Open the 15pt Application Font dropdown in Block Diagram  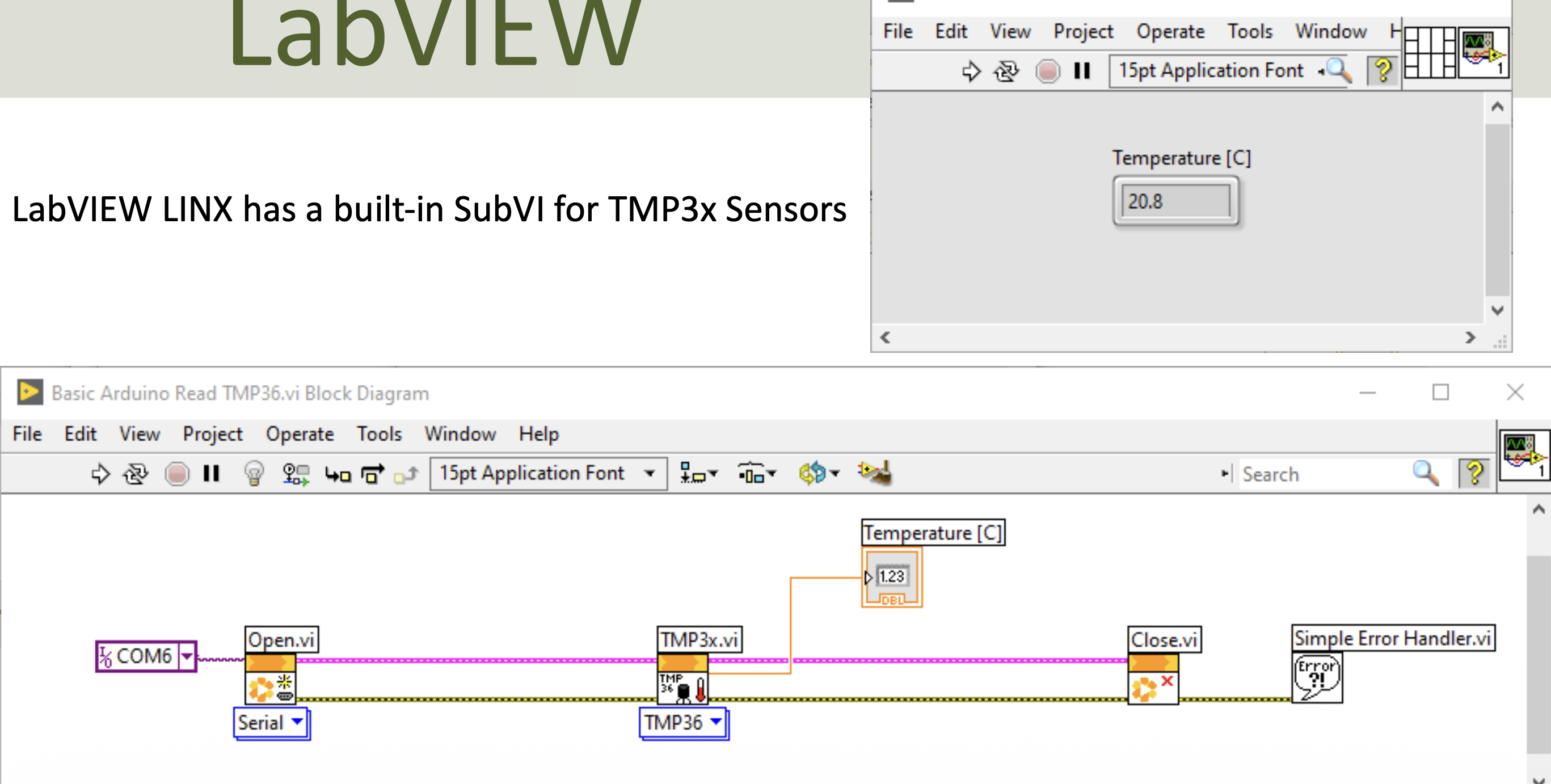click(x=548, y=473)
